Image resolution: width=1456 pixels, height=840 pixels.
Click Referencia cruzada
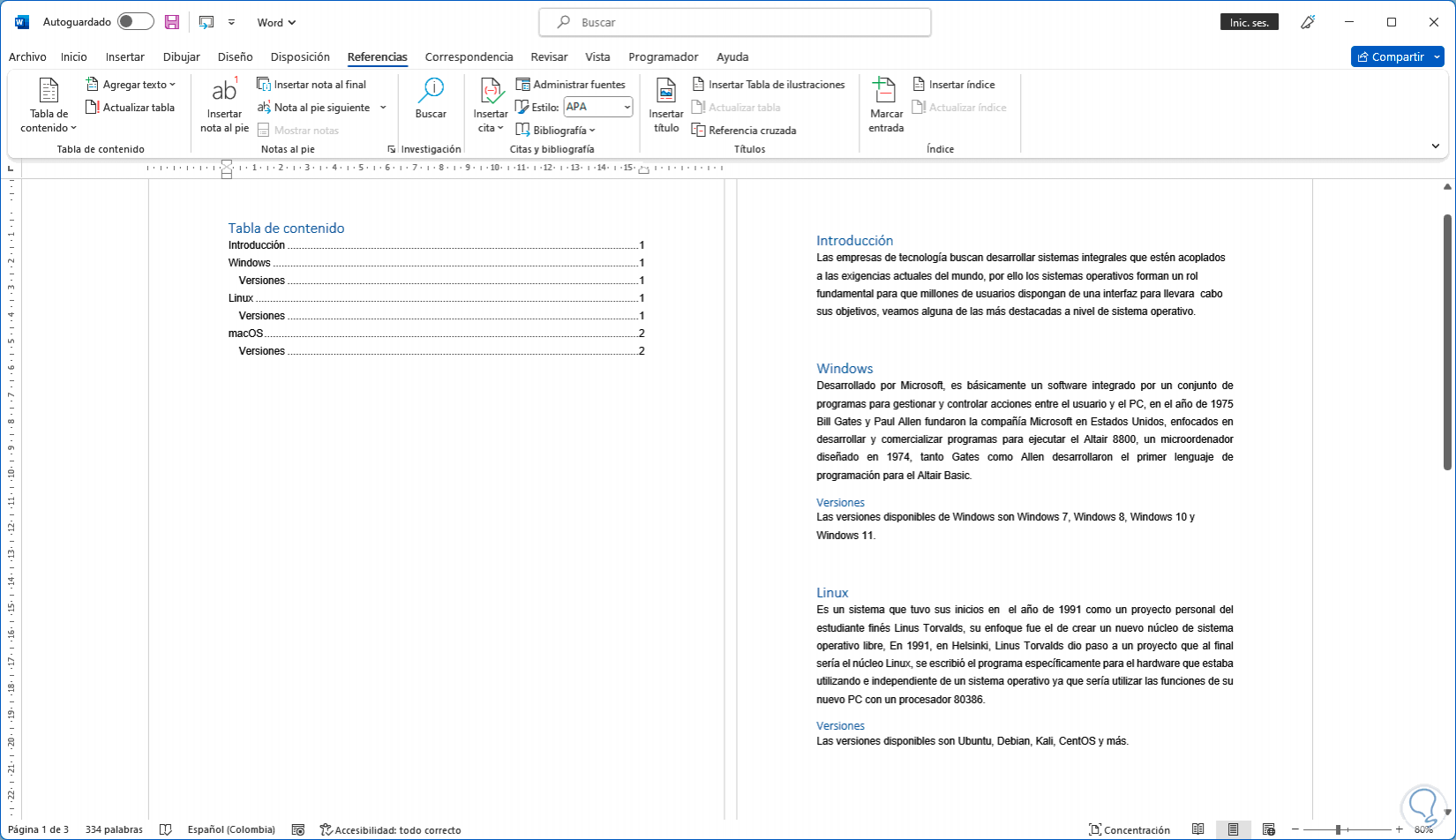(x=744, y=131)
